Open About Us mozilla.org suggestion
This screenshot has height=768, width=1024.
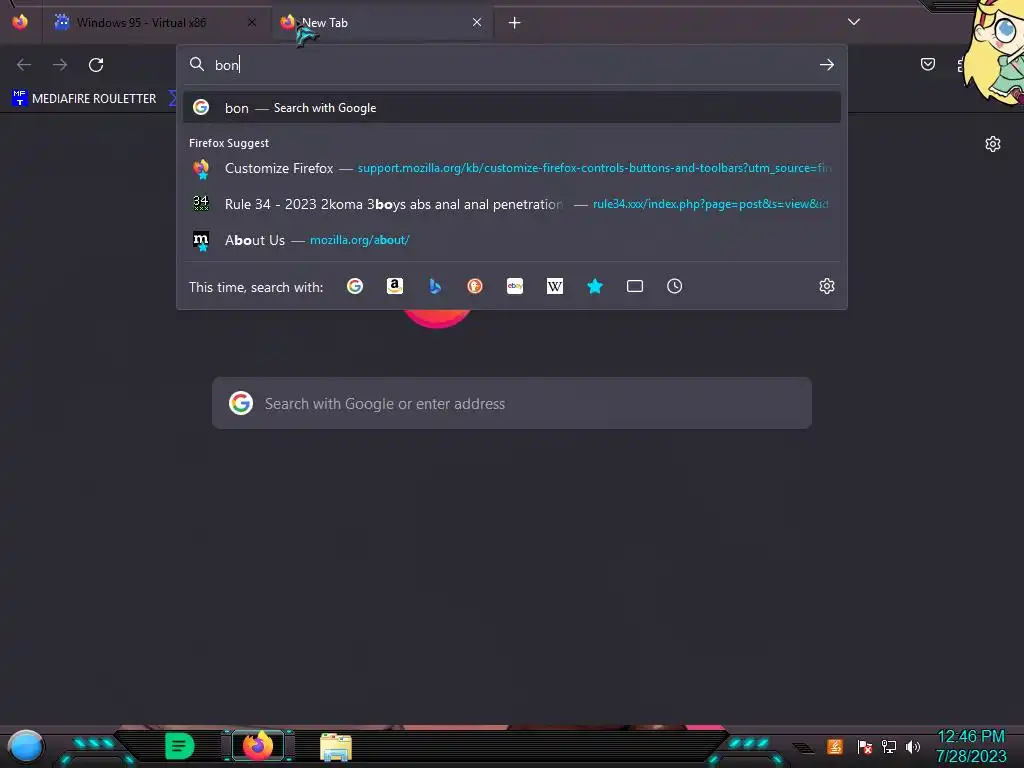point(511,240)
